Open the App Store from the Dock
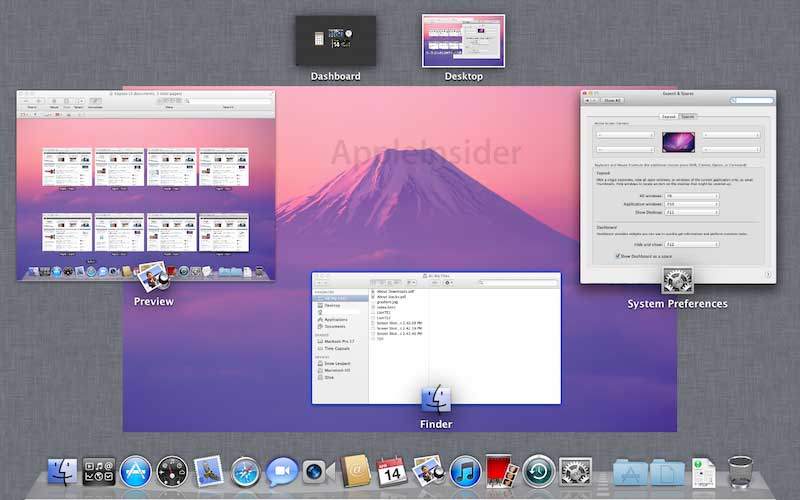Screen dimensions: 800x500 (135, 471)
